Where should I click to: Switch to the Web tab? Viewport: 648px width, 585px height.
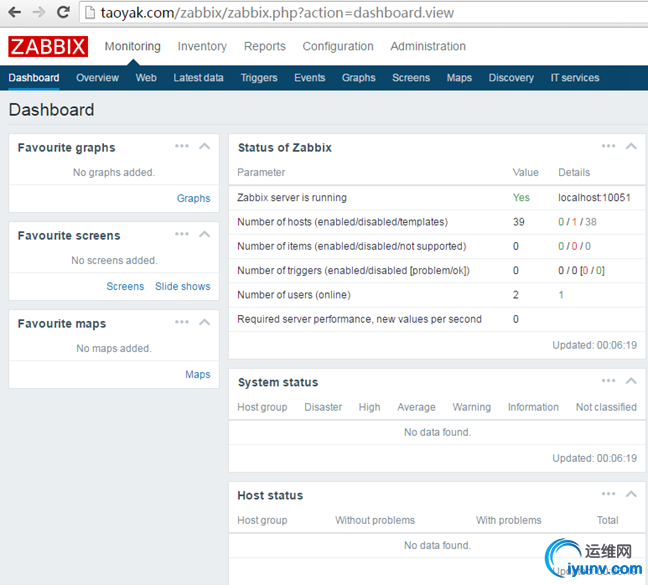(146, 78)
